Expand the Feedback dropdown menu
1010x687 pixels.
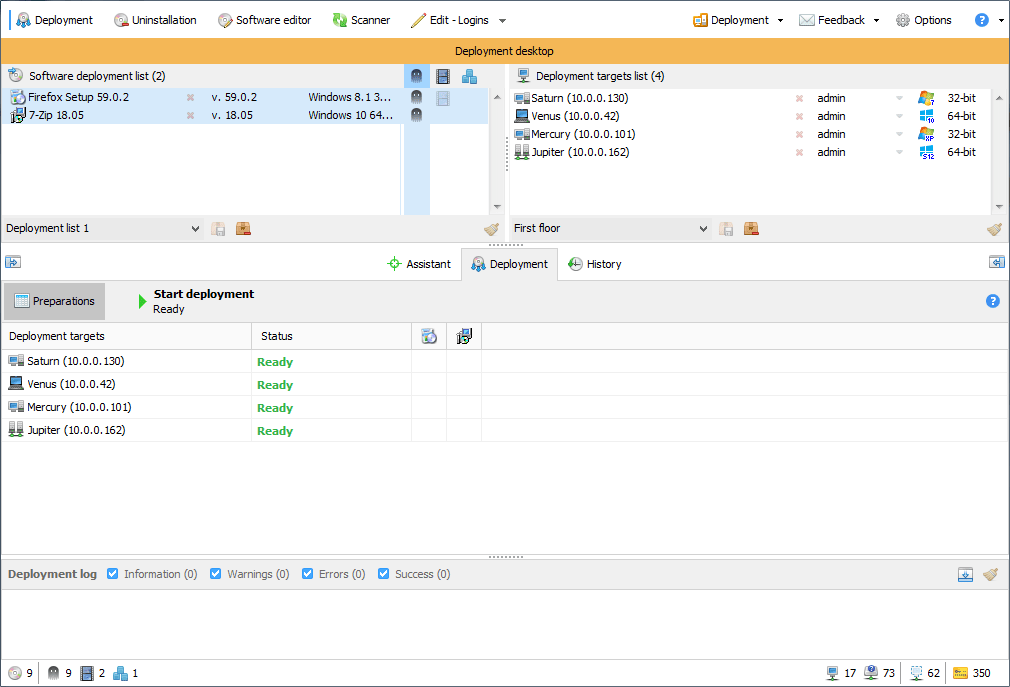pos(876,21)
